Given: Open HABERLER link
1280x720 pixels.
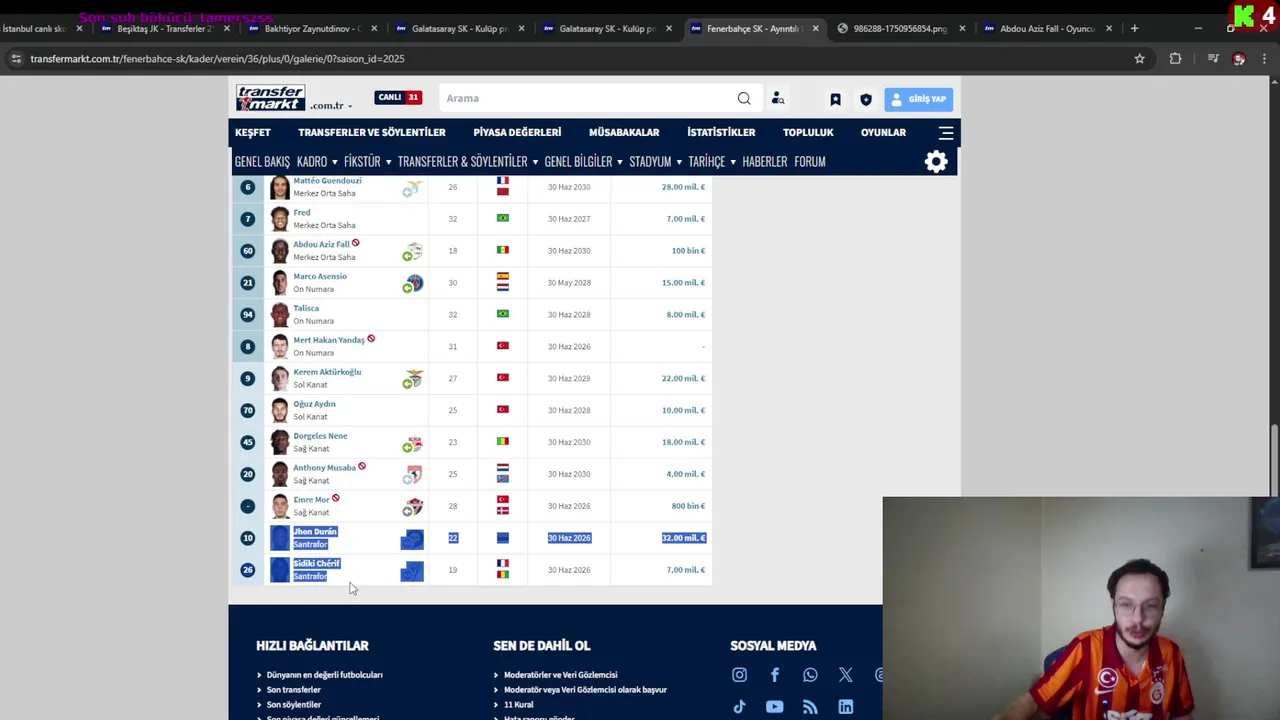Looking at the screenshot, I should tap(765, 162).
